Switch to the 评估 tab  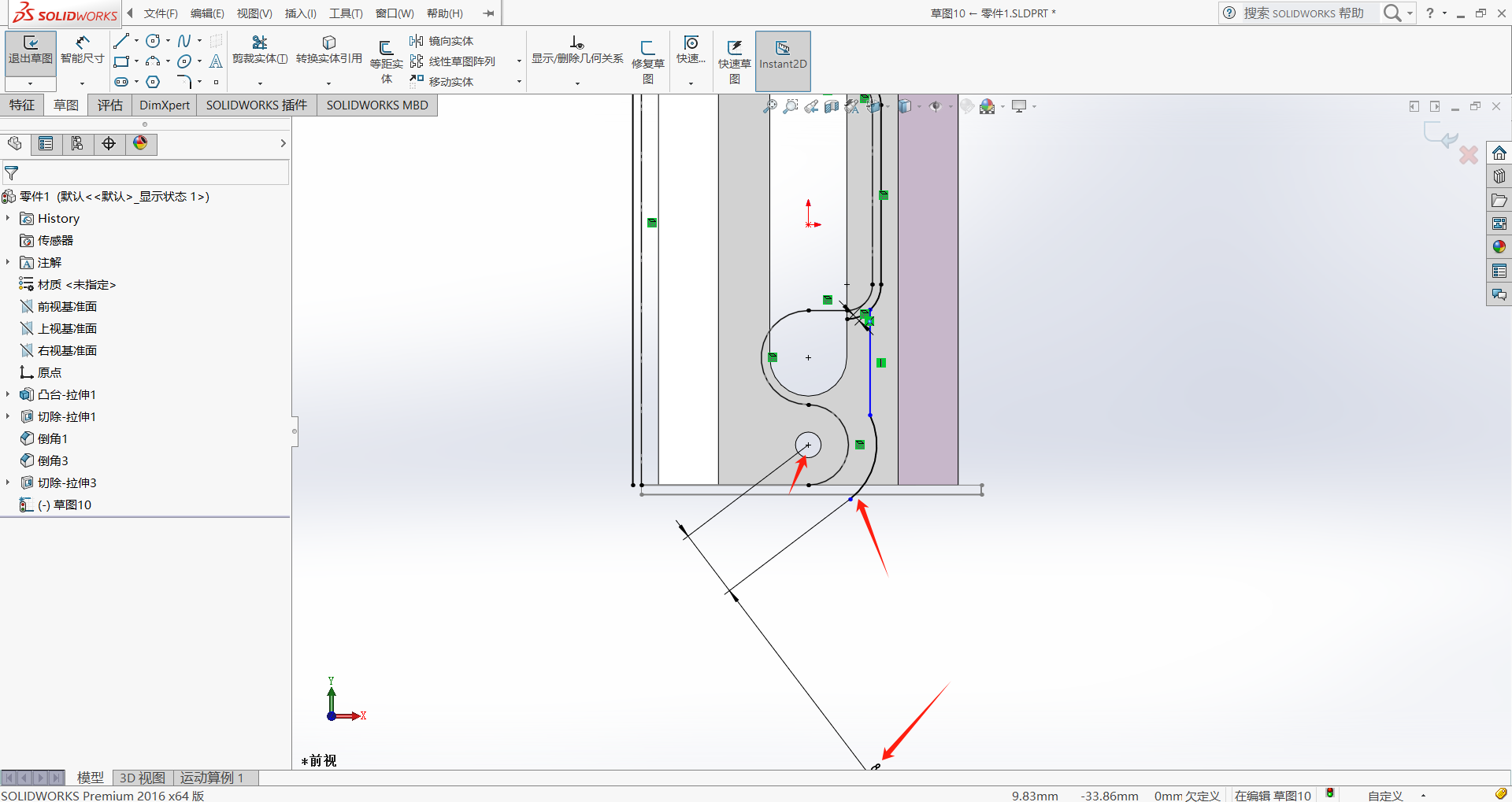pos(110,105)
